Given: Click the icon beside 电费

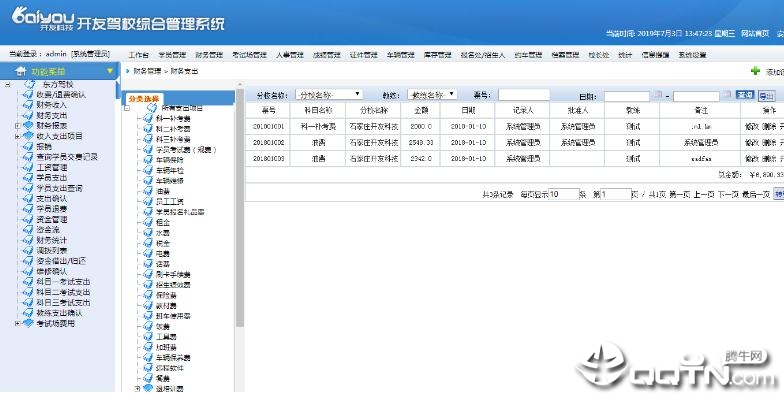Looking at the screenshot, I should pos(148,254).
